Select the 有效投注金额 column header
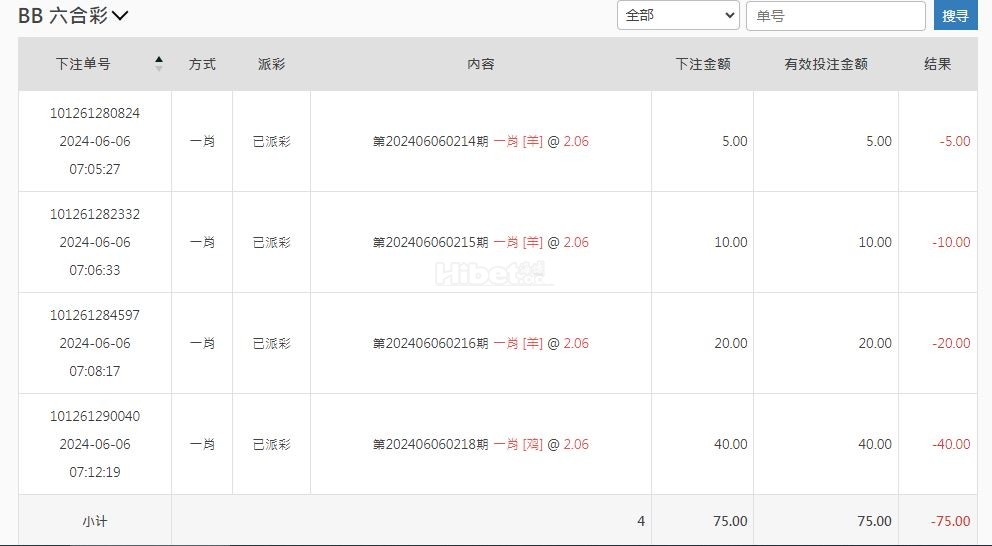Image resolution: width=992 pixels, height=546 pixels. (x=826, y=64)
